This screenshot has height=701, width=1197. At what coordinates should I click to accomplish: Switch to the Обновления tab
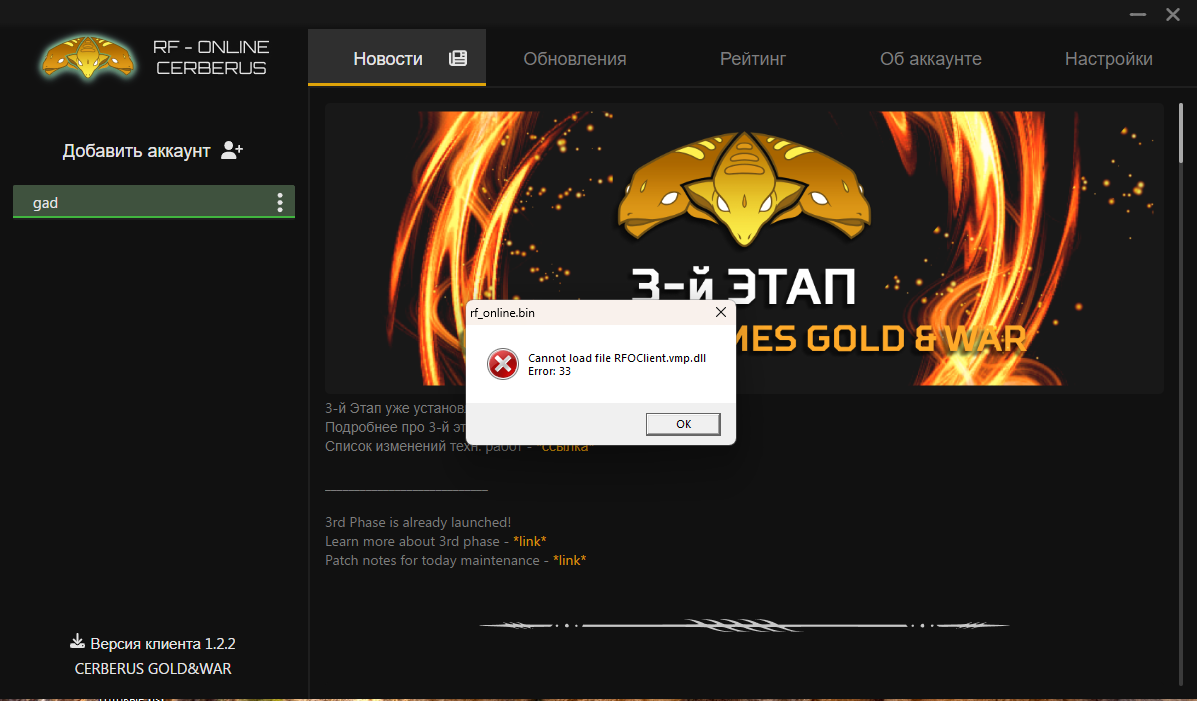pyautogui.click(x=575, y=59)
